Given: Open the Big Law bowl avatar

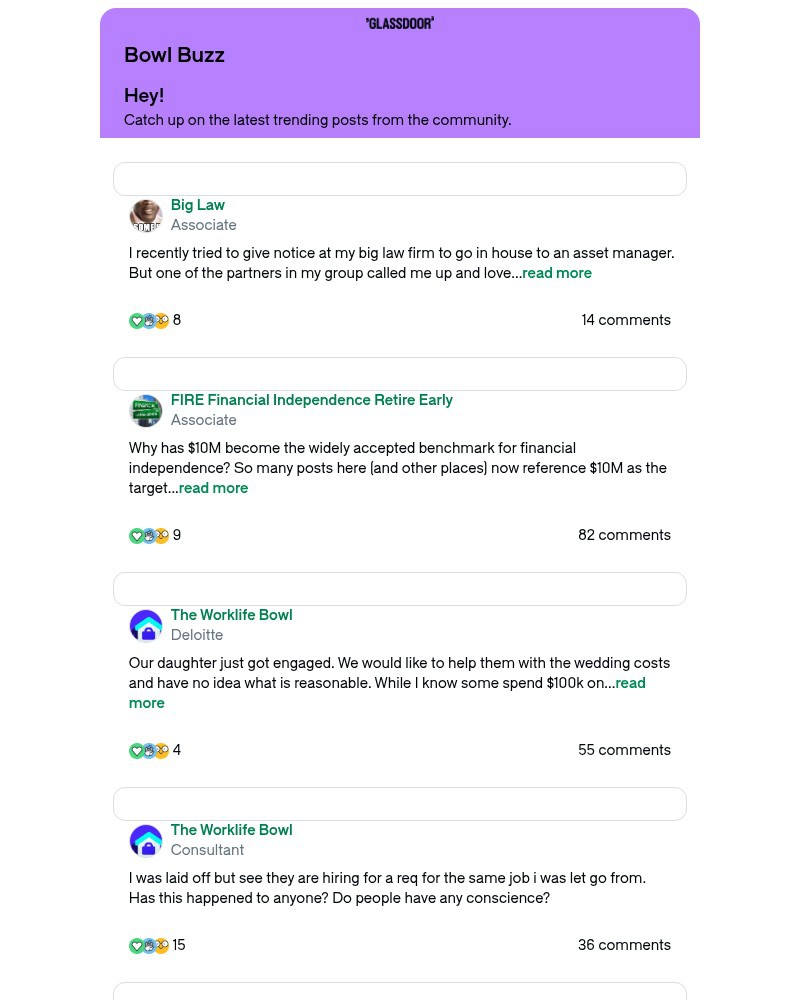Looking at the screenshot, I should coord(146,216).
